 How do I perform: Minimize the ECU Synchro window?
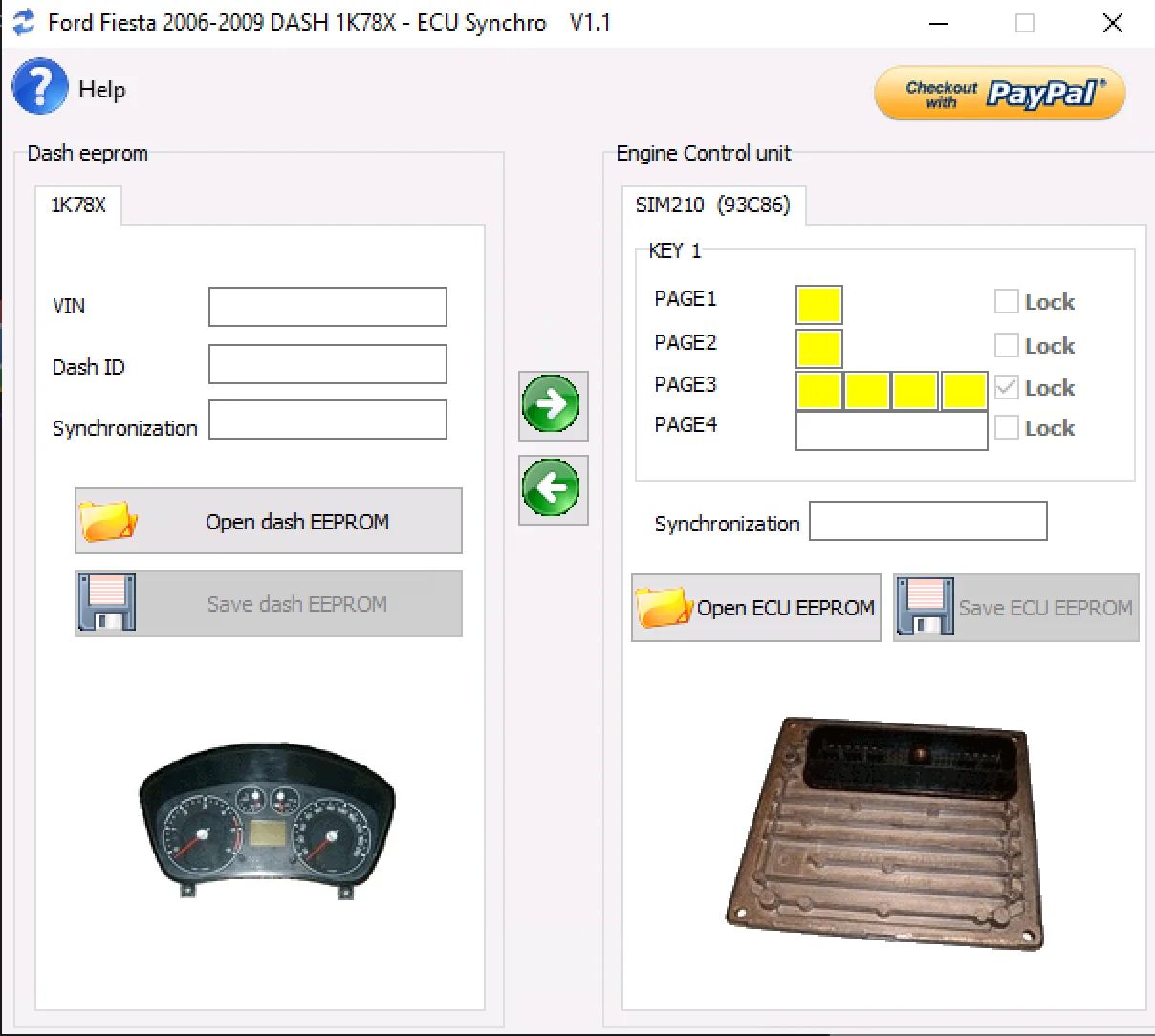pos(939,23)
